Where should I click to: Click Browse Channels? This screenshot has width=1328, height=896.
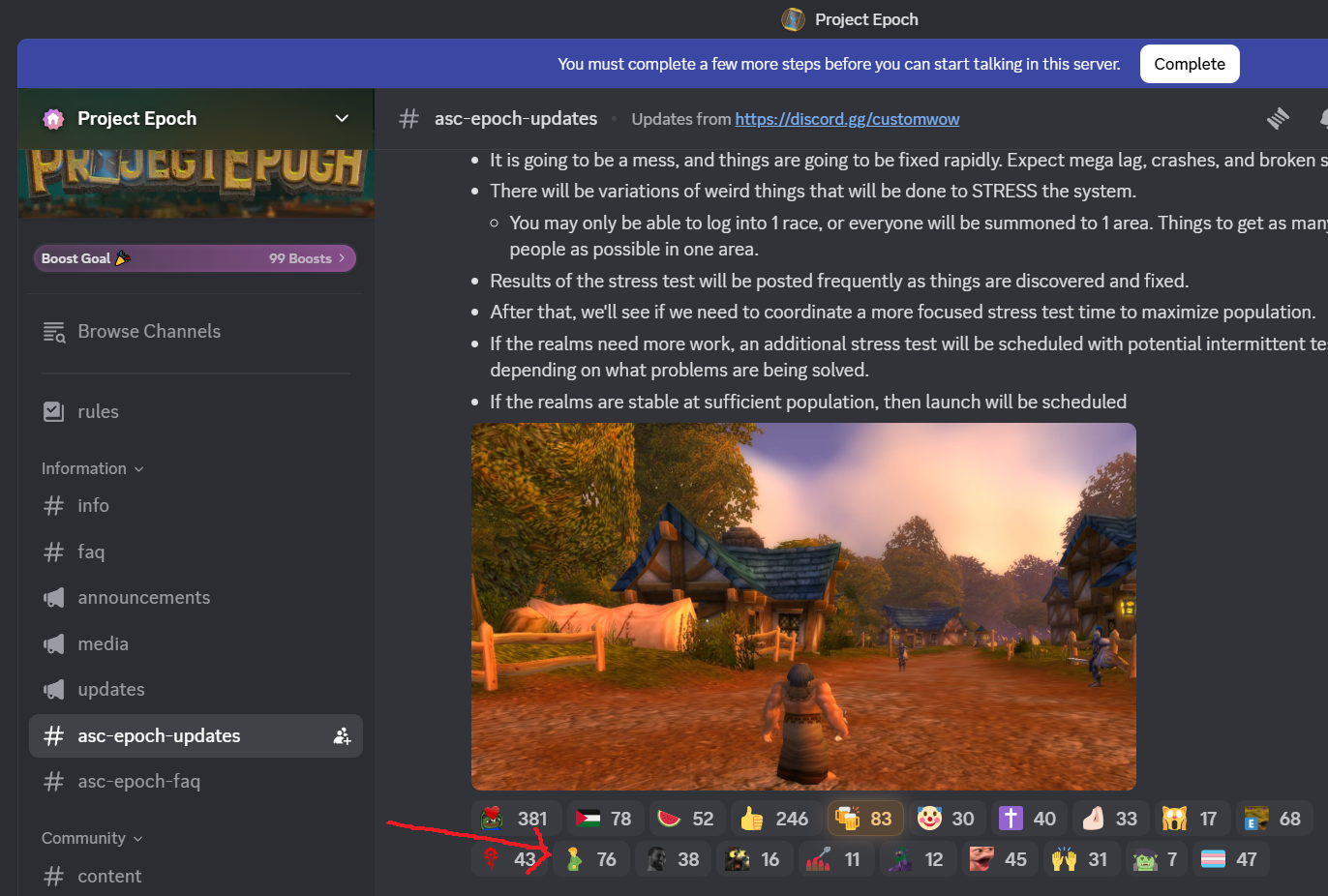[196, 332]
